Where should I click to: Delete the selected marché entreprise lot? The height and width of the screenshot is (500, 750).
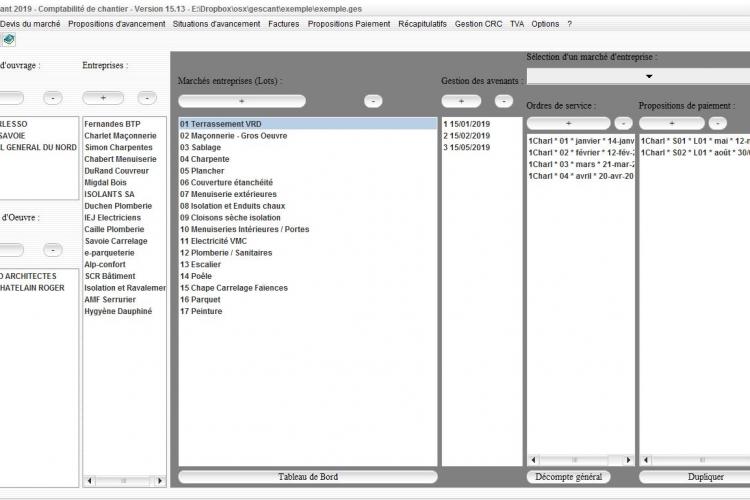tap(373, 101)
